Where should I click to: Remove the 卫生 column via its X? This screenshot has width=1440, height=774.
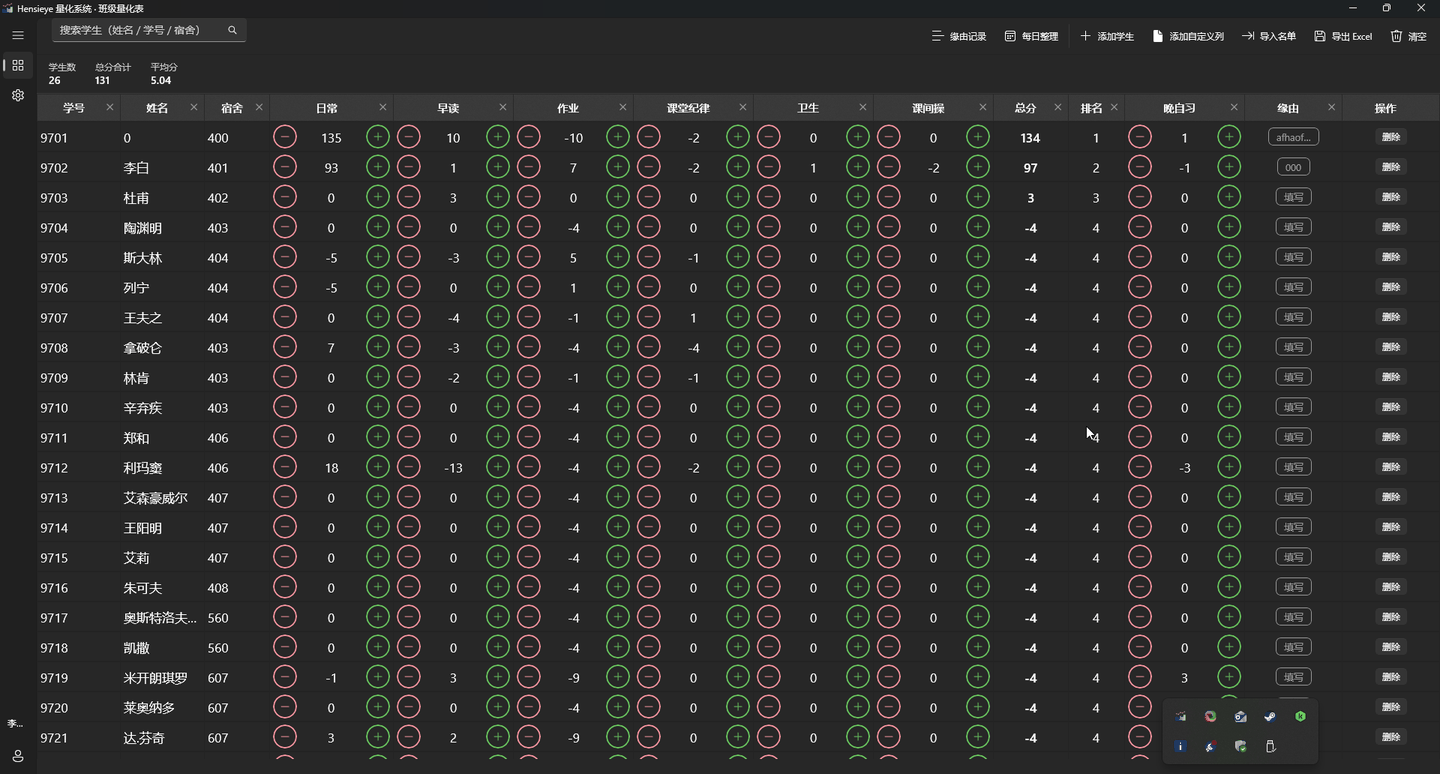pyautogui.click(x=863, y=107)
